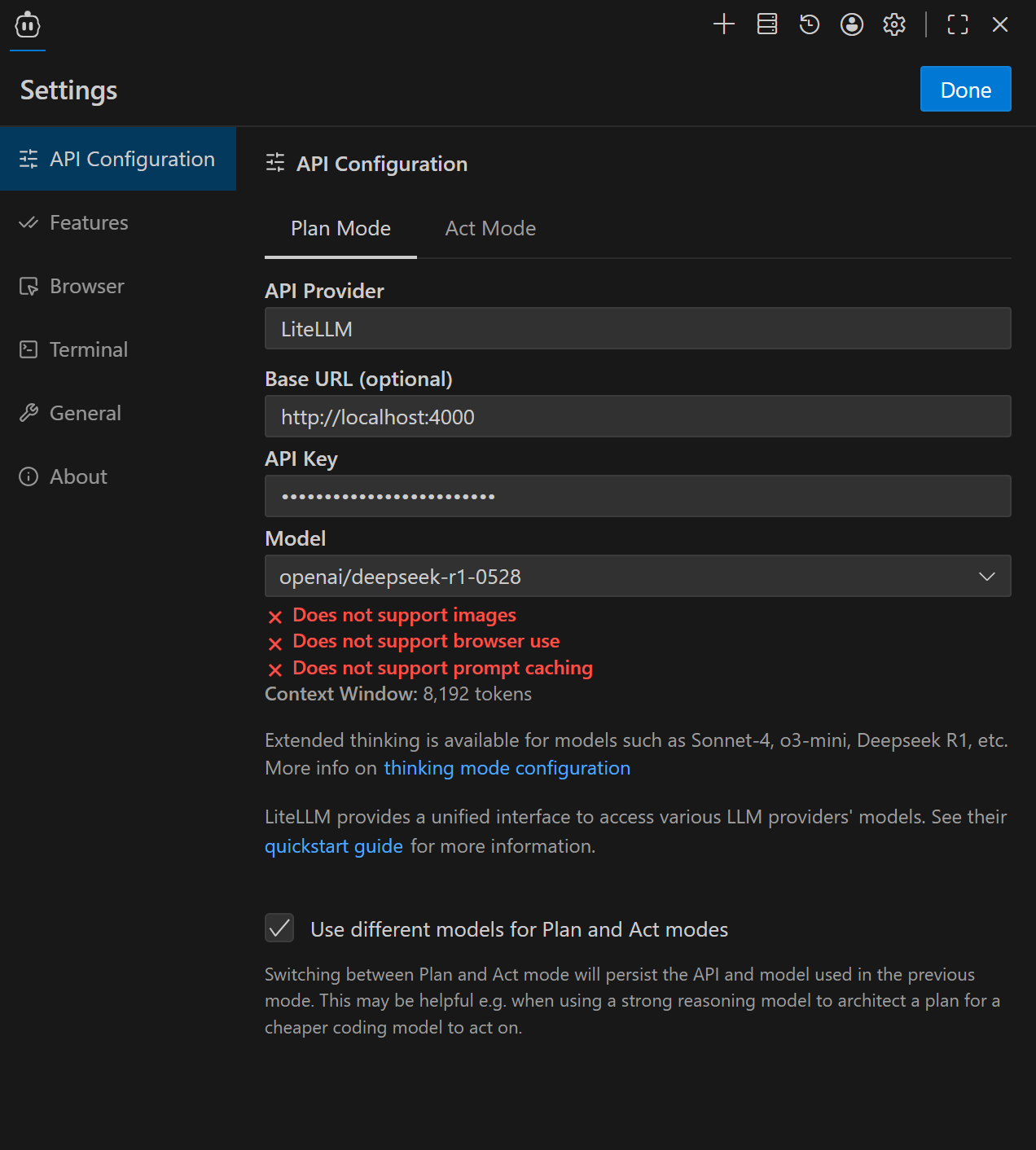Select the Plan Mode tab
Image resolution: width=1036 pixels, height=1150 pixels.
(x=340, y=229)
